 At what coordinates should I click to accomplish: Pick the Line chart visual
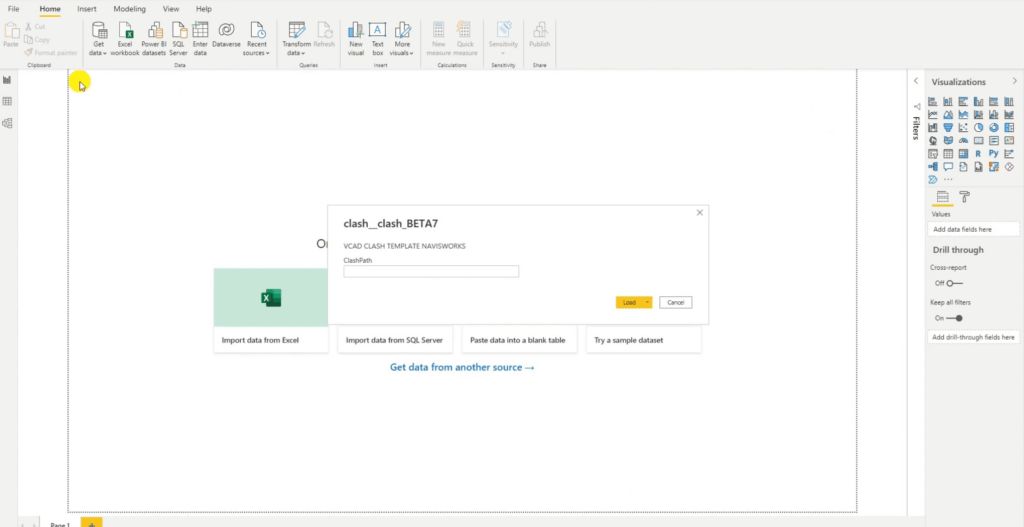click(933, 114)
